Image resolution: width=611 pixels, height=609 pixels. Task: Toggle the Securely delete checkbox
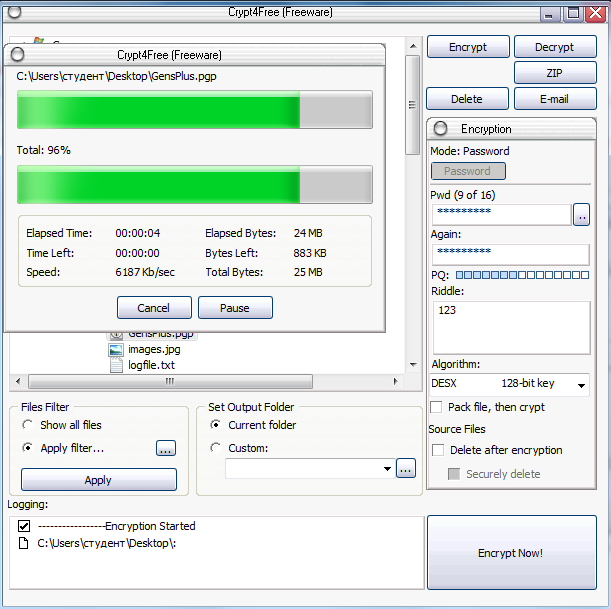tap(454, 474)
